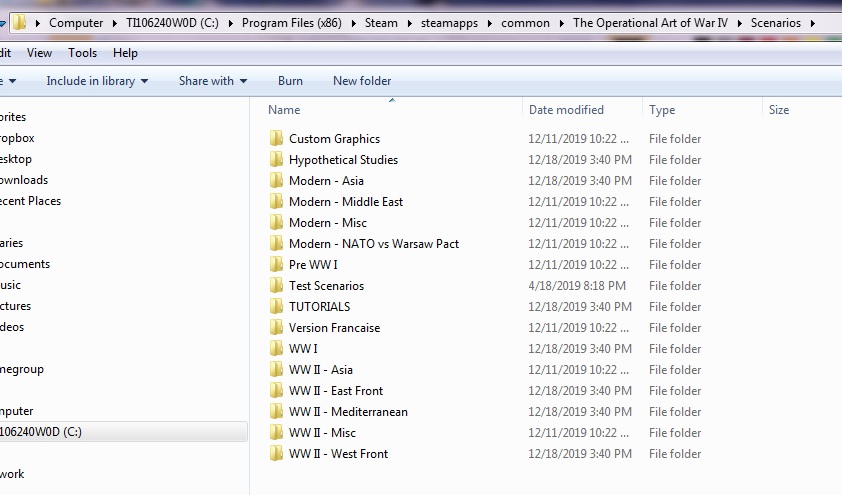Click the WW II - East Front name
The image size is (842, 495).
click(336, 390)
